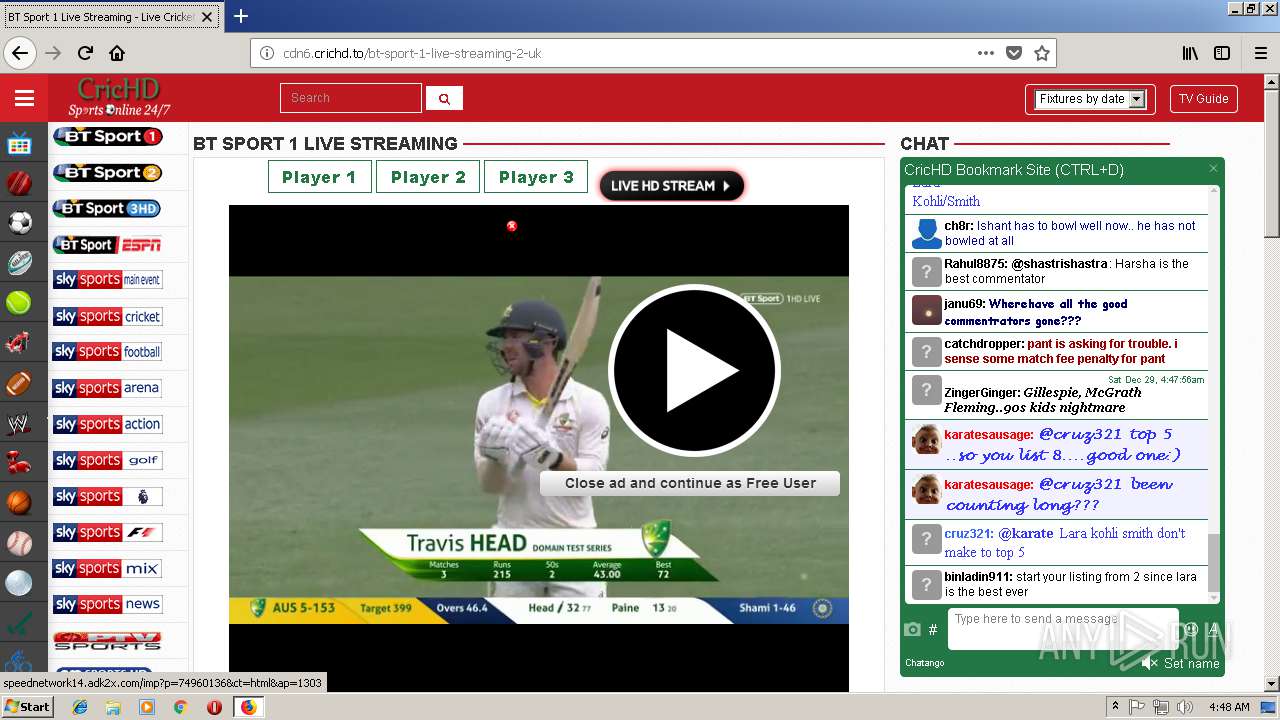Open a new browser tab
1280x720 pixels.
[241, 16]
